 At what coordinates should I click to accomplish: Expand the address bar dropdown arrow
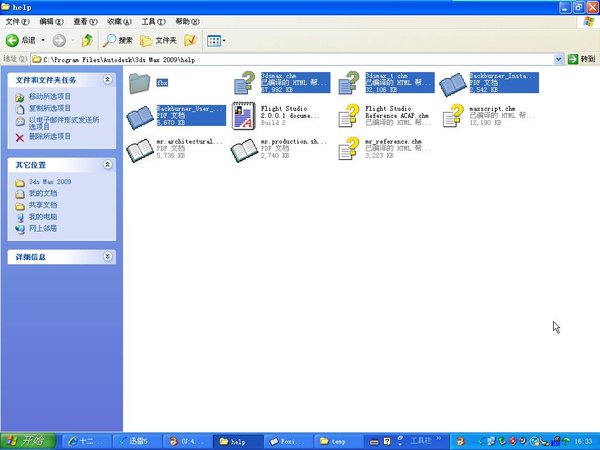click(x=558, y=59)
